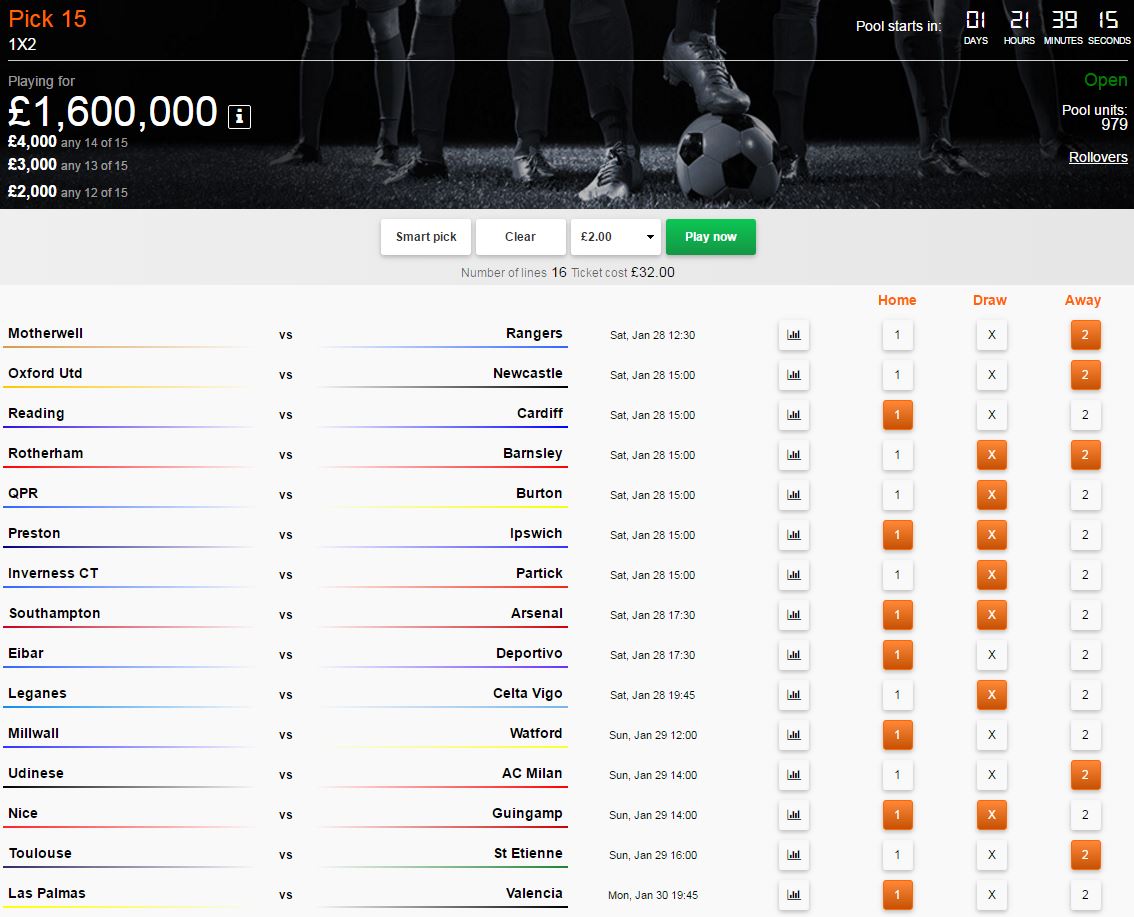
Task: Select Draw for Millwall vs Watford
Action: (991, 735)
